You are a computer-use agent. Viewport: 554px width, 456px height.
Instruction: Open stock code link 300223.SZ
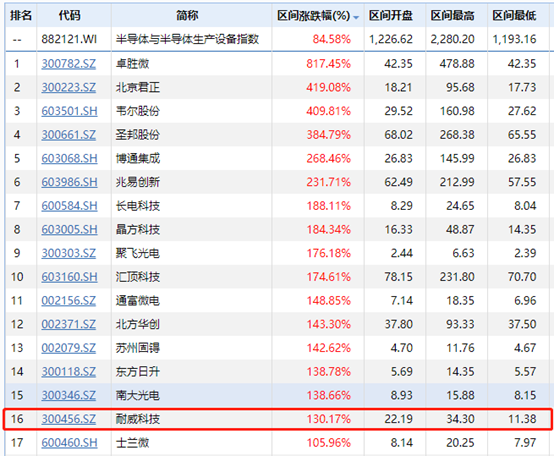69,87
